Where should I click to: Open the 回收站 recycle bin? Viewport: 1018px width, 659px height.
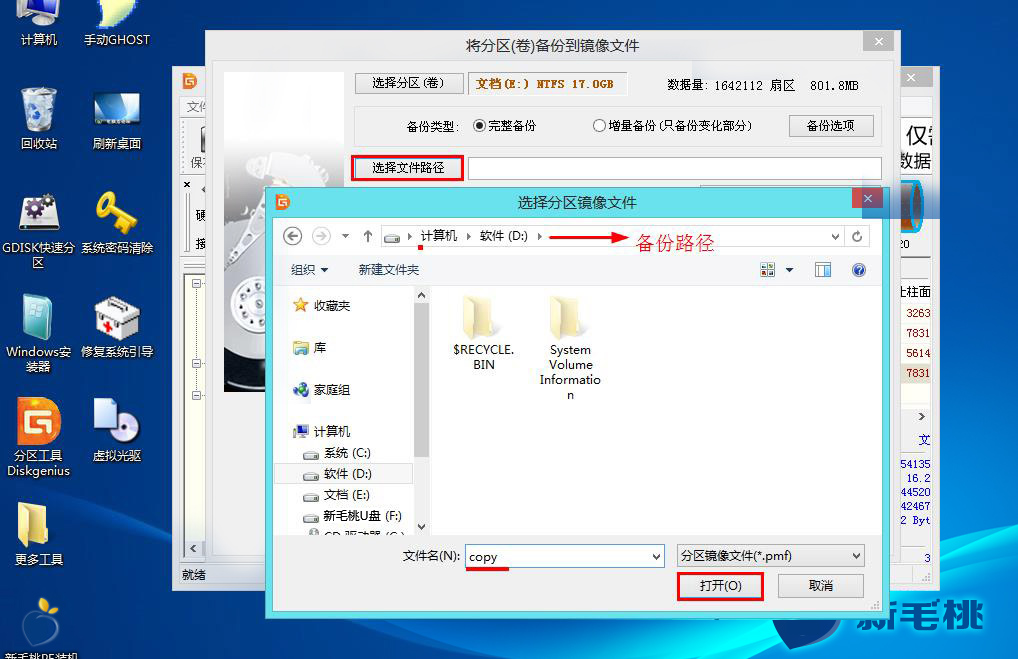38,118
